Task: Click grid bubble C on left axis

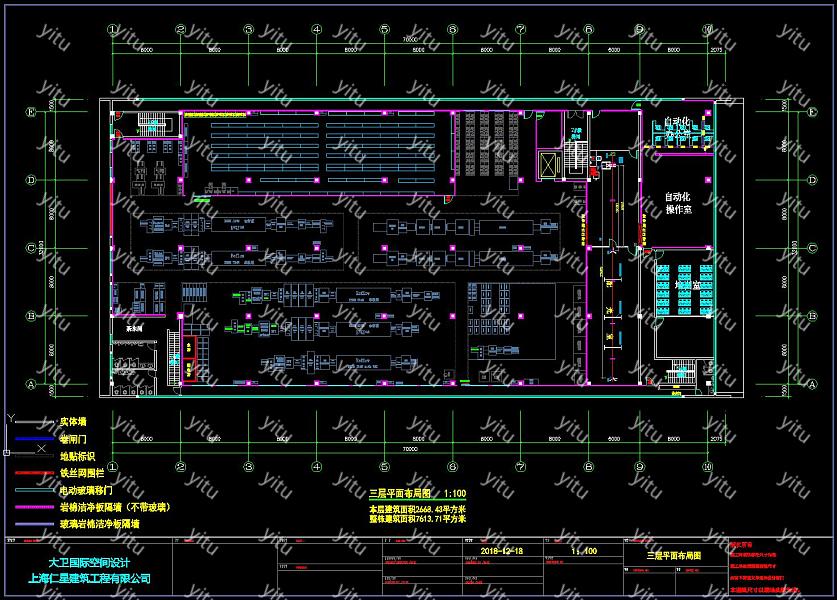Action: tap(32, 248)
